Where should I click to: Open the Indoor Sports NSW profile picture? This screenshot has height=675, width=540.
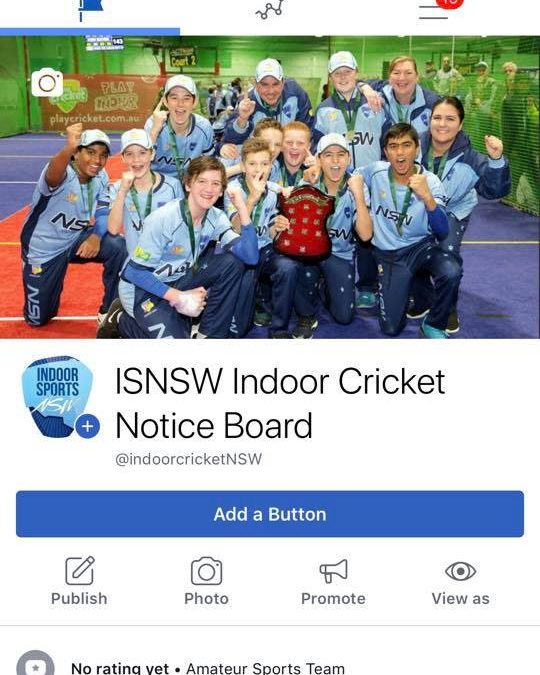tap(57, 396)
